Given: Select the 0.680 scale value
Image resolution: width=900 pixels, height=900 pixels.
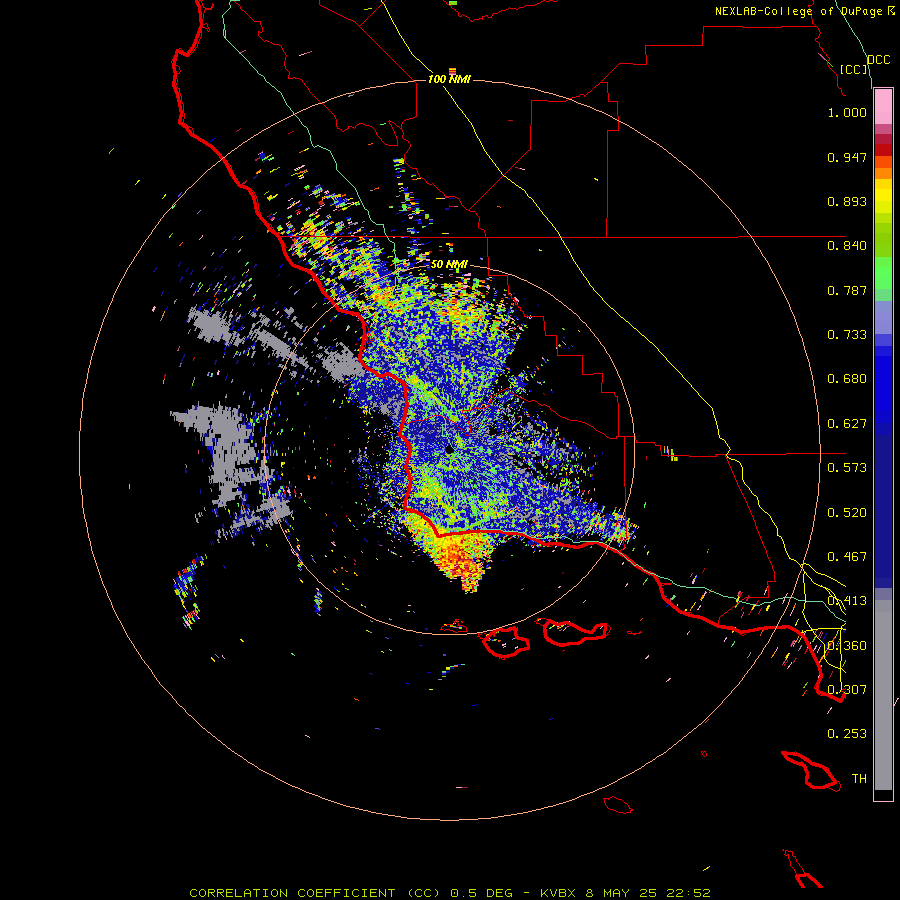Looking at the screenshot, I should coord(847,379).
